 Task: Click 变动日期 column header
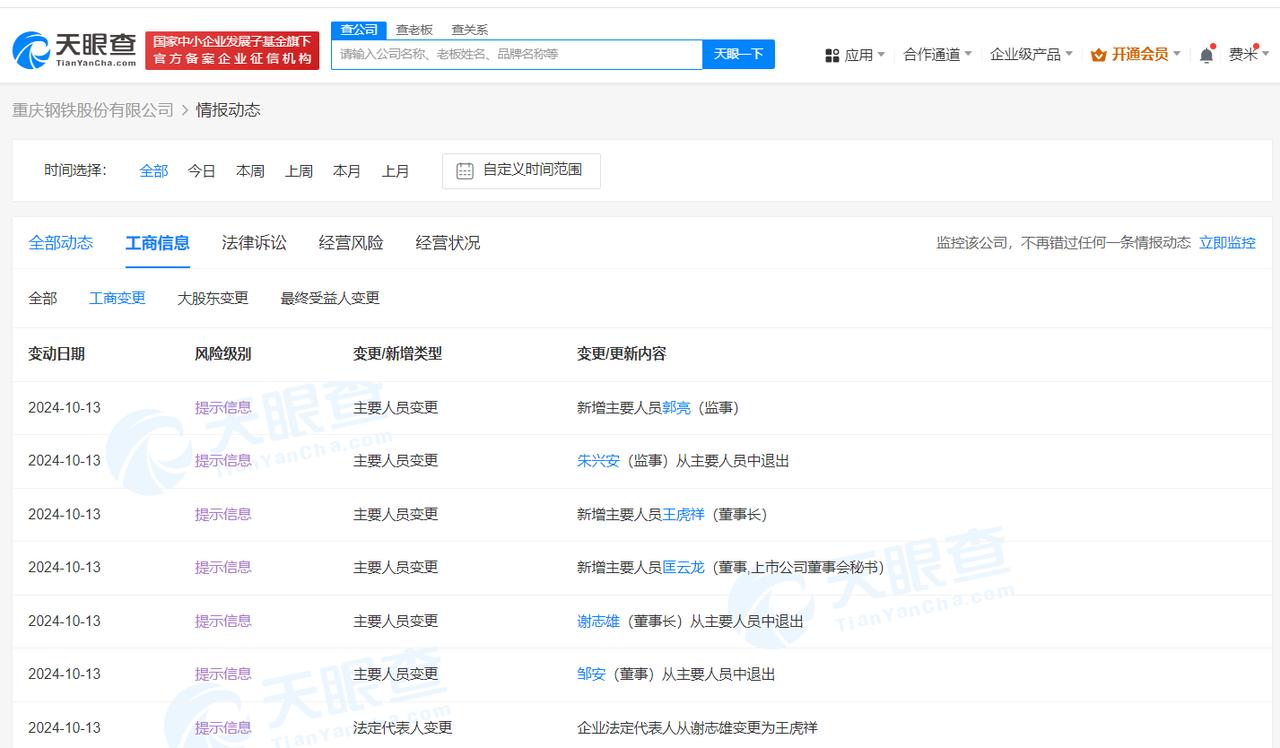click(56, 354)
